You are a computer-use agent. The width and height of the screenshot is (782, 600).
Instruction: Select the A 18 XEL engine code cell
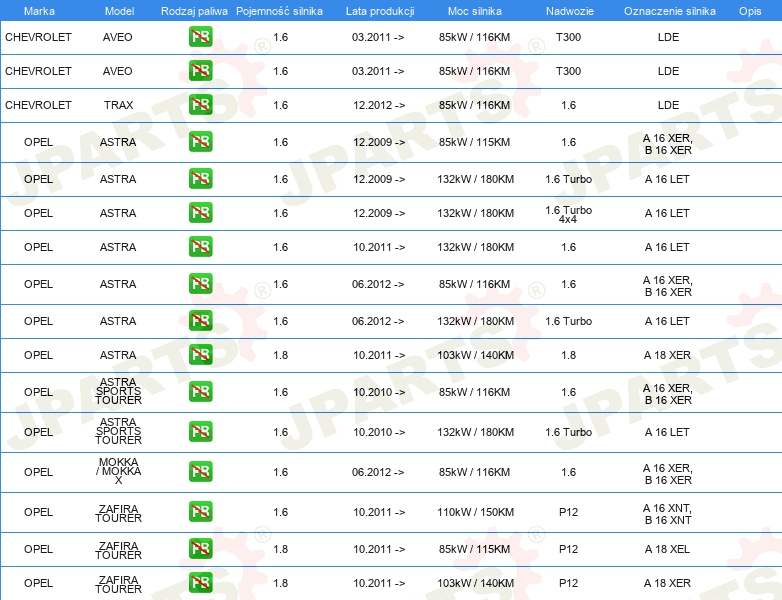(x=667, y=549)
